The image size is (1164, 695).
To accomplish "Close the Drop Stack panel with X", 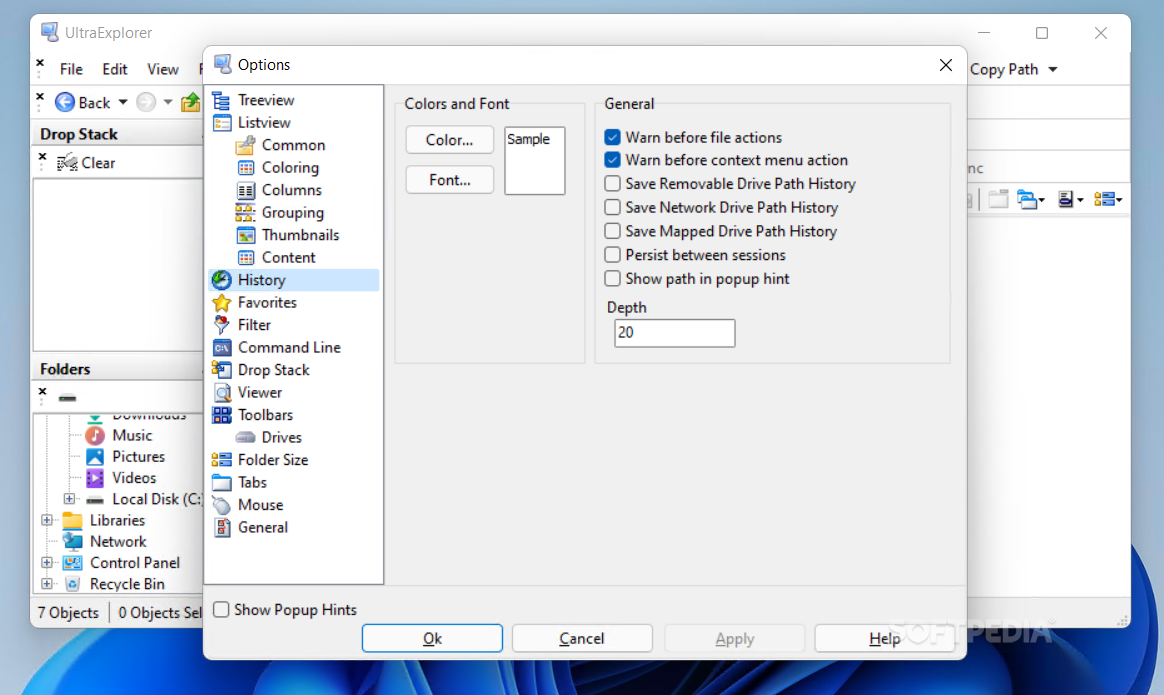I will pyautogui.click(x=42, y=157).
